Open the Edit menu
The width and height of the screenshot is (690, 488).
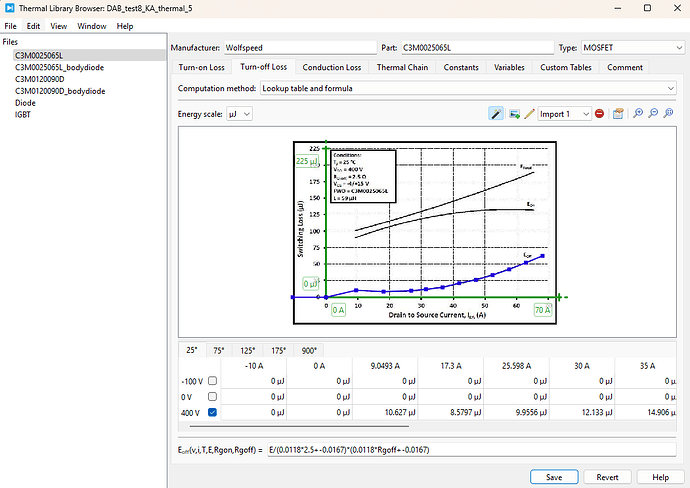click(33, 26)
